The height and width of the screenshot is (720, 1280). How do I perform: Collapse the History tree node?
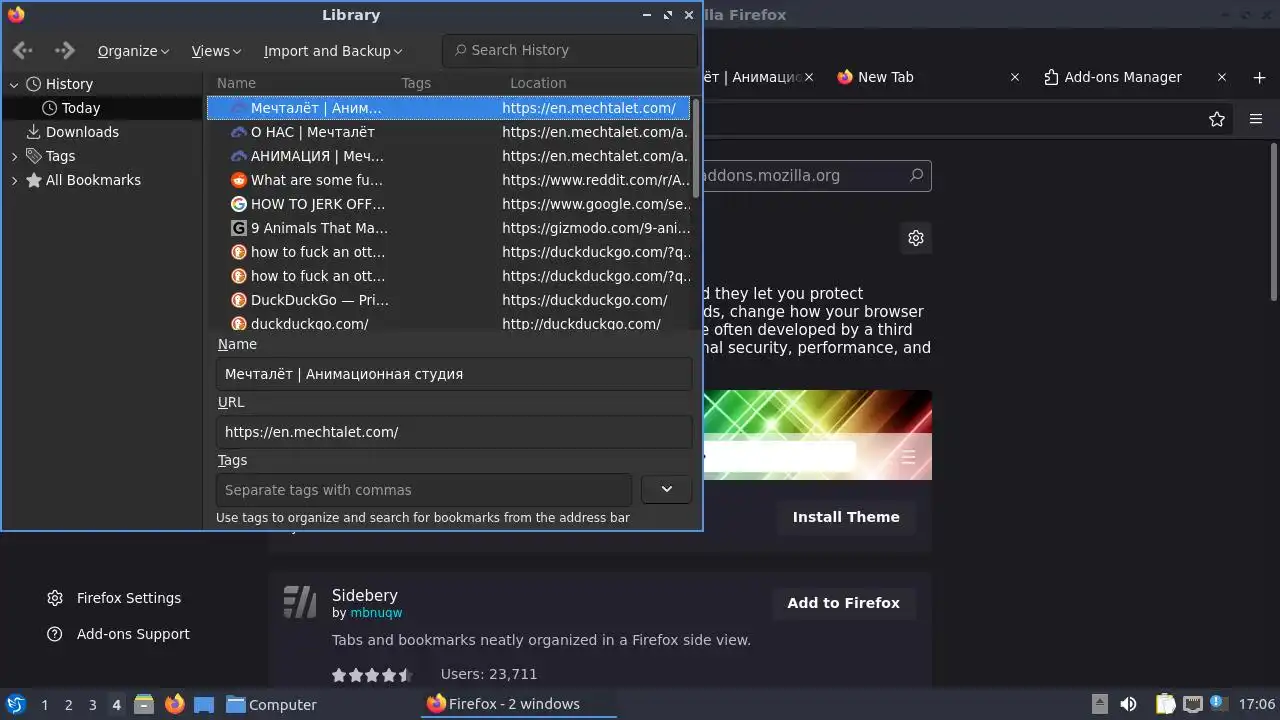(x=14, y=84)
